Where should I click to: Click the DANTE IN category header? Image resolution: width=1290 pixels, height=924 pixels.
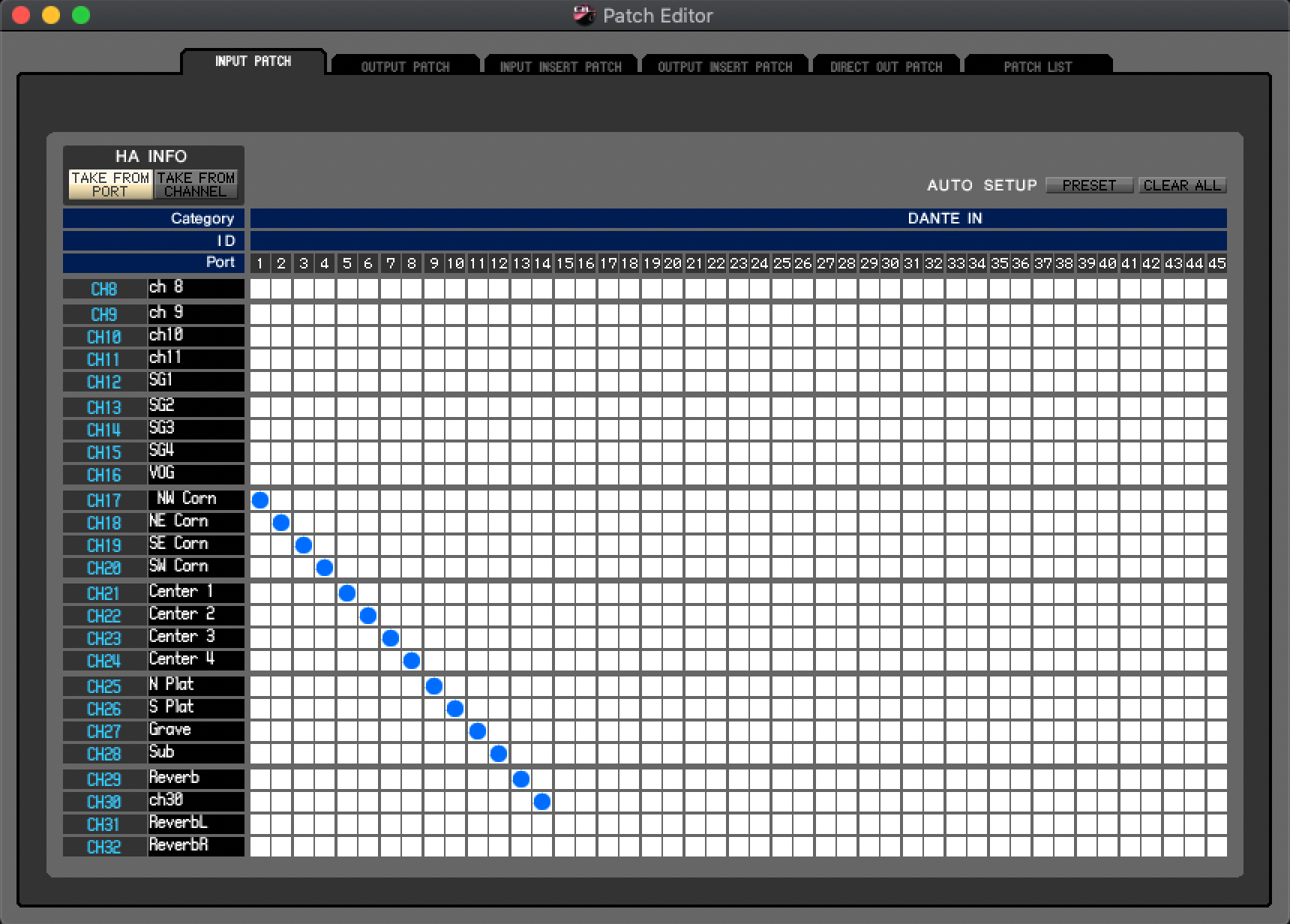[739, 218]
